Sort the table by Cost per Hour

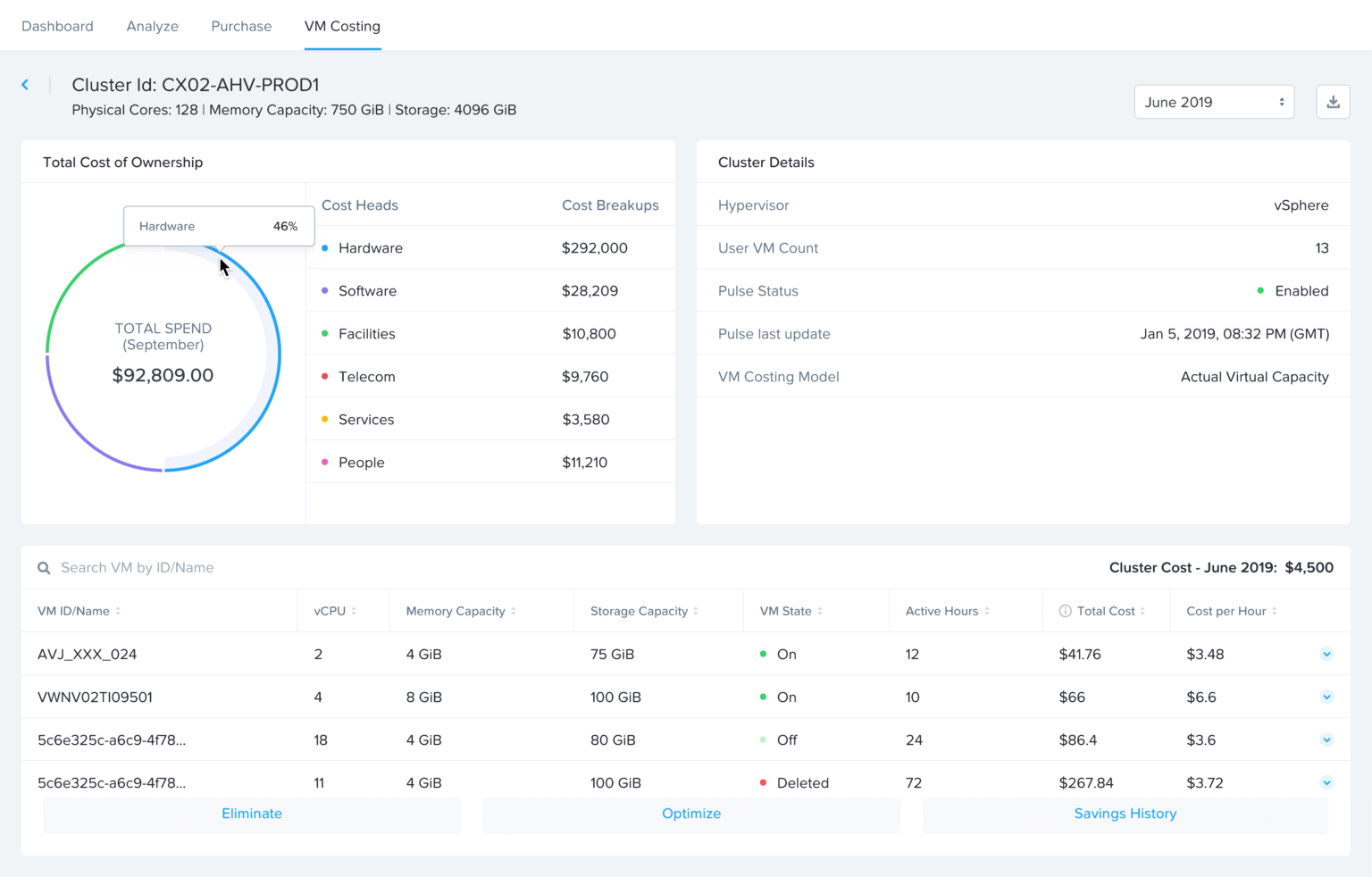(x=1276, y=611)
